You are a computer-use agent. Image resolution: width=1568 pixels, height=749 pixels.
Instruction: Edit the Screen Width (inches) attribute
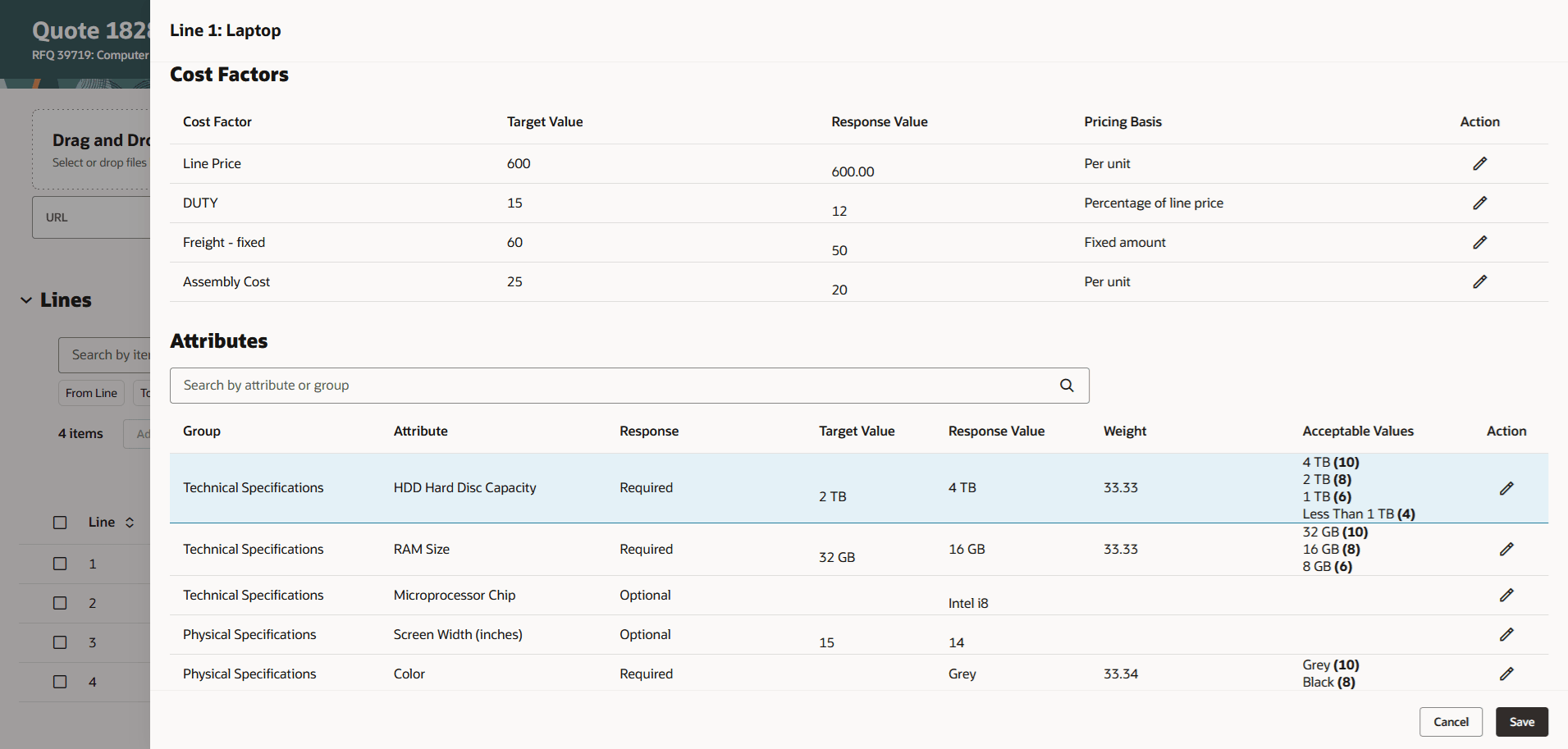1506,634
